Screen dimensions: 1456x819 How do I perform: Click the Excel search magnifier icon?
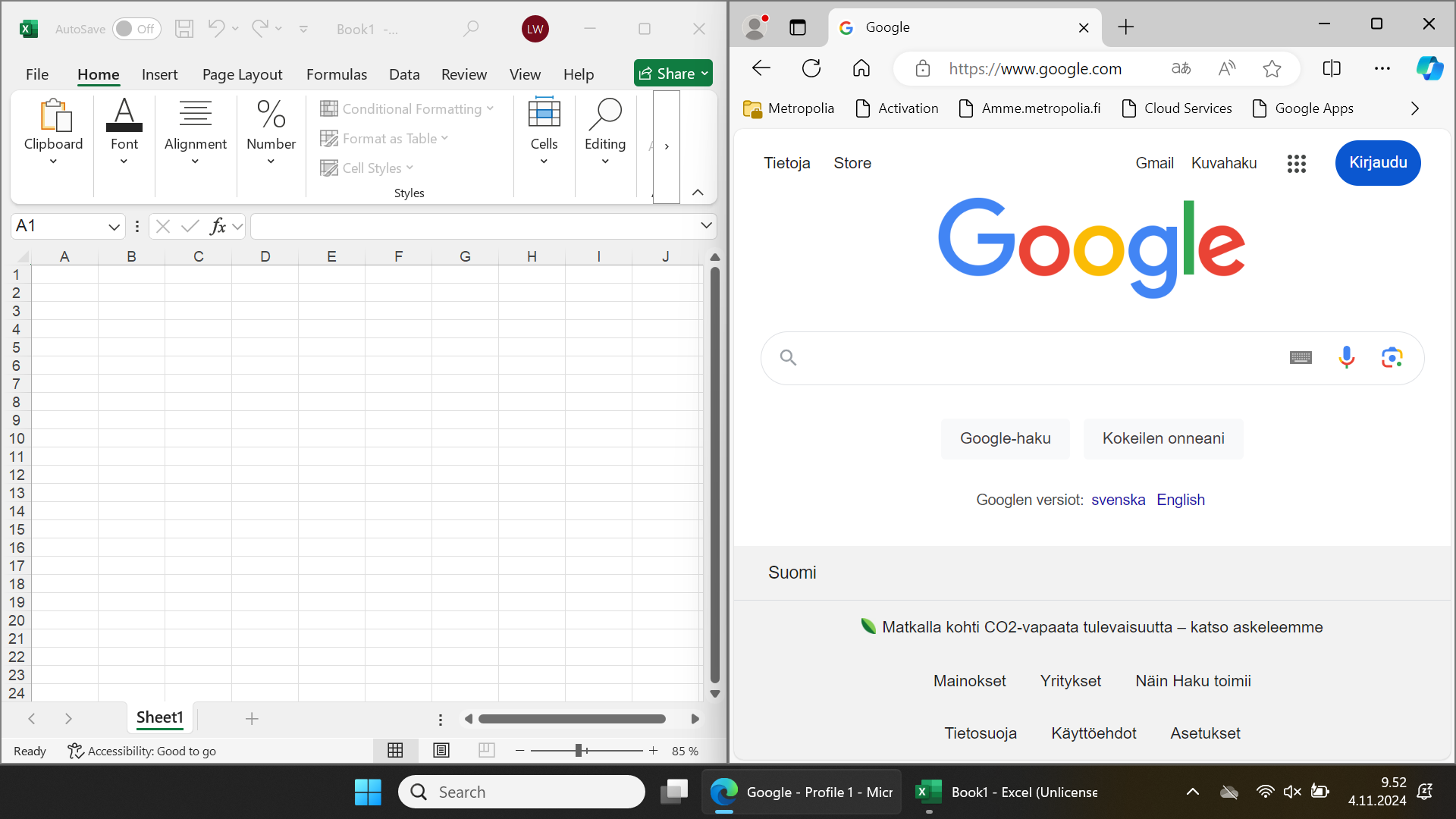[x=471, y=29]
